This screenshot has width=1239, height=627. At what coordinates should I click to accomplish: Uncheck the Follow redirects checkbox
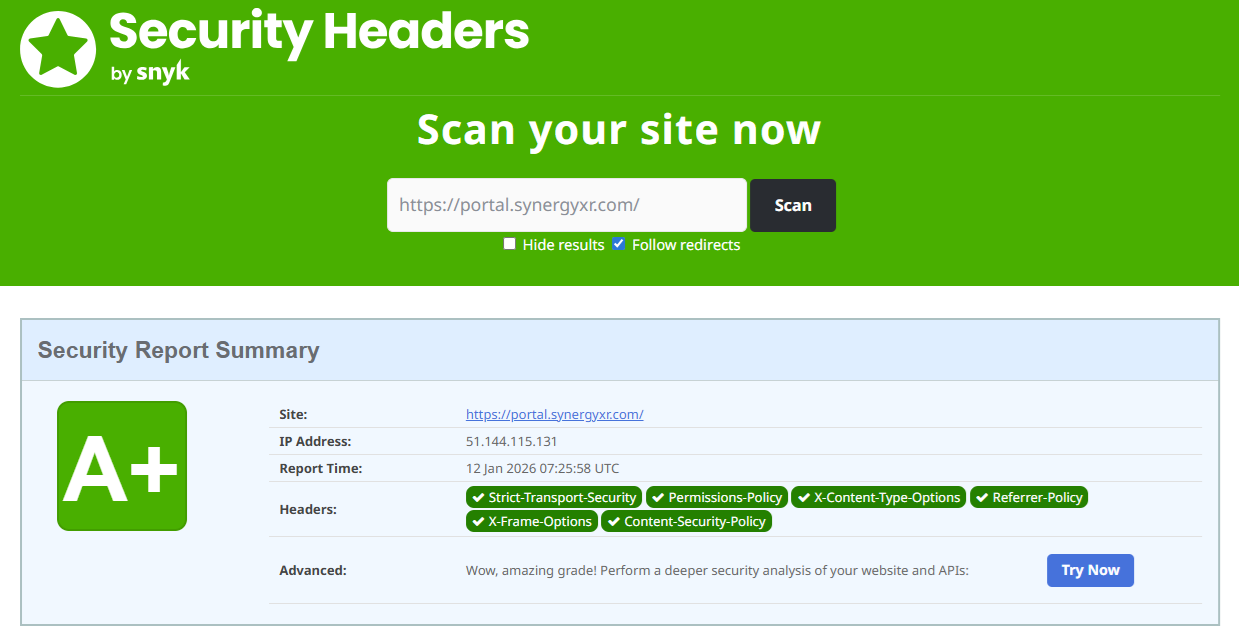(x=619, y=244)
